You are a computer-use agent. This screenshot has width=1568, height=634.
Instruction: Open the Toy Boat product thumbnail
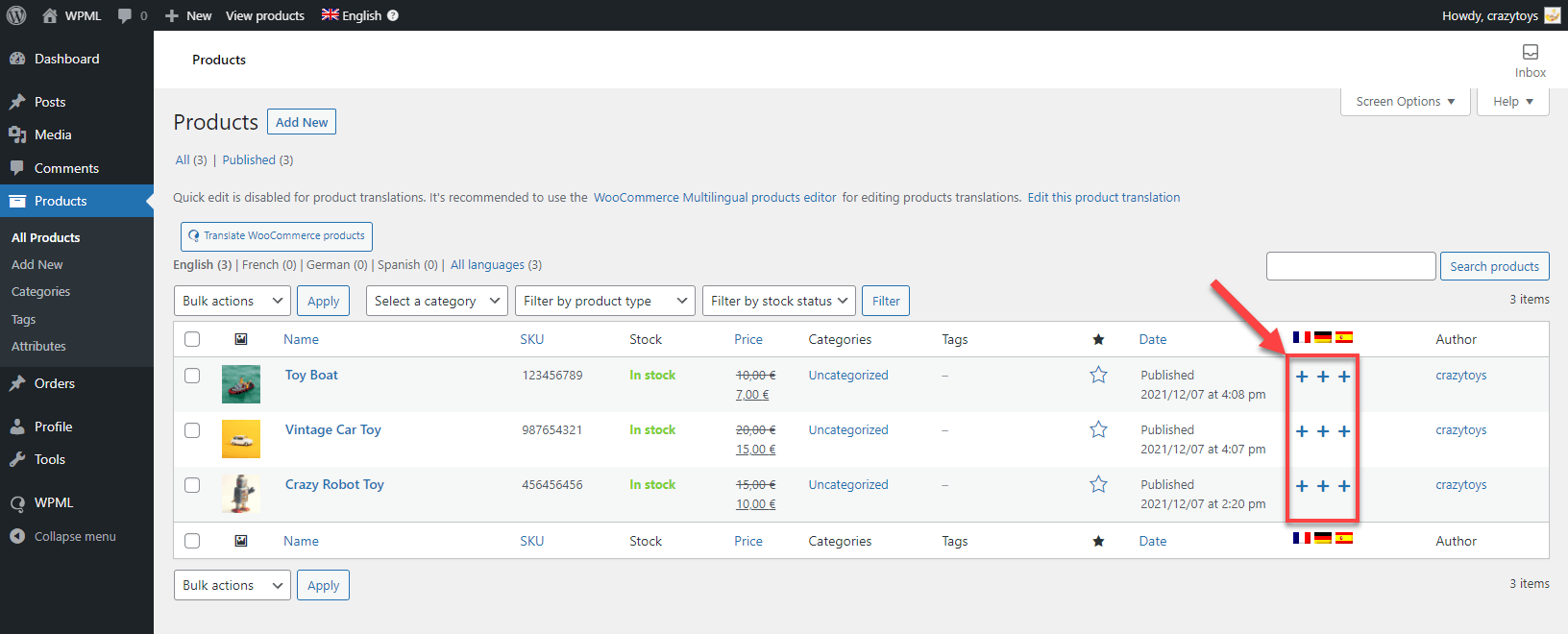click(x=241, y=384)
